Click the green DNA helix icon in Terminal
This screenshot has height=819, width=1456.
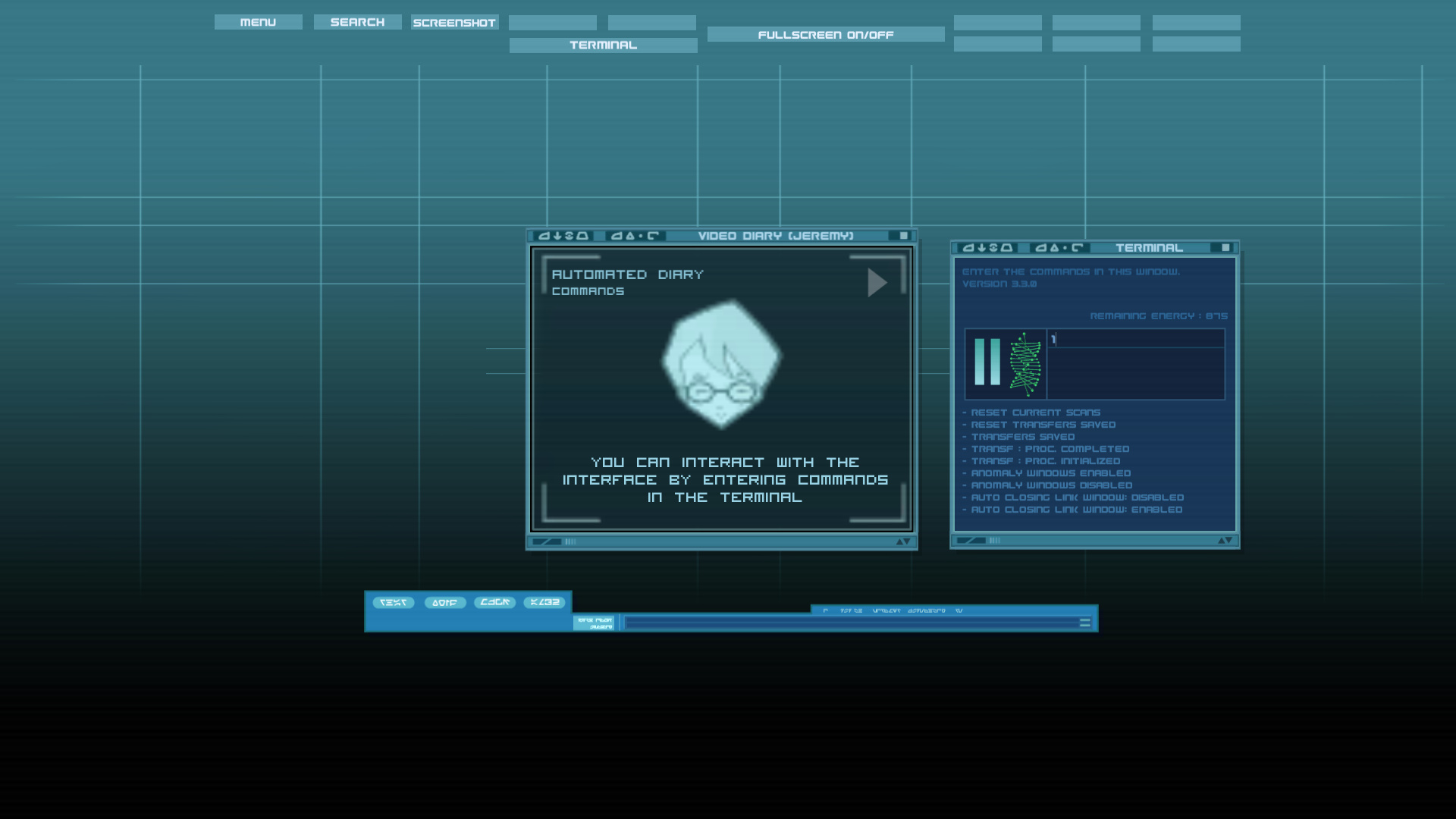[x=1025, y=365]
